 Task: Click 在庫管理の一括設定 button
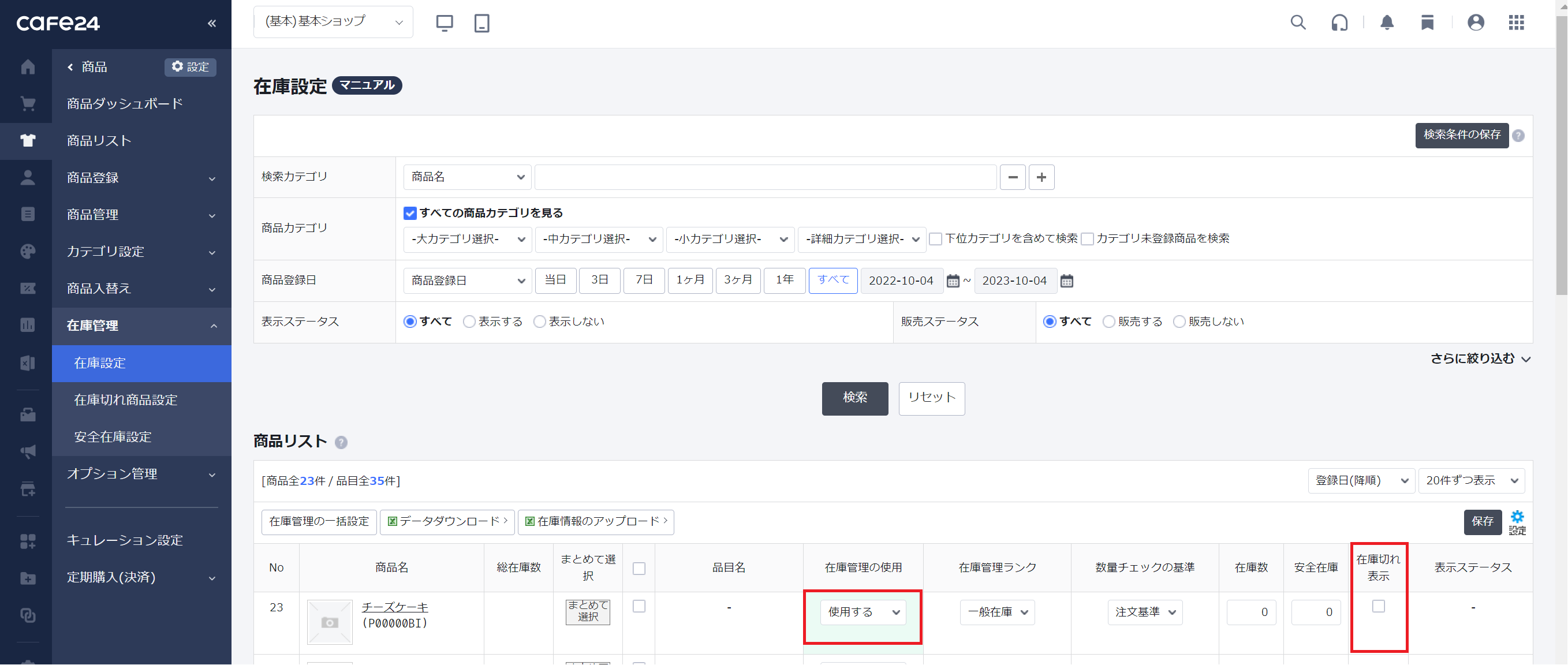(319, 522)
